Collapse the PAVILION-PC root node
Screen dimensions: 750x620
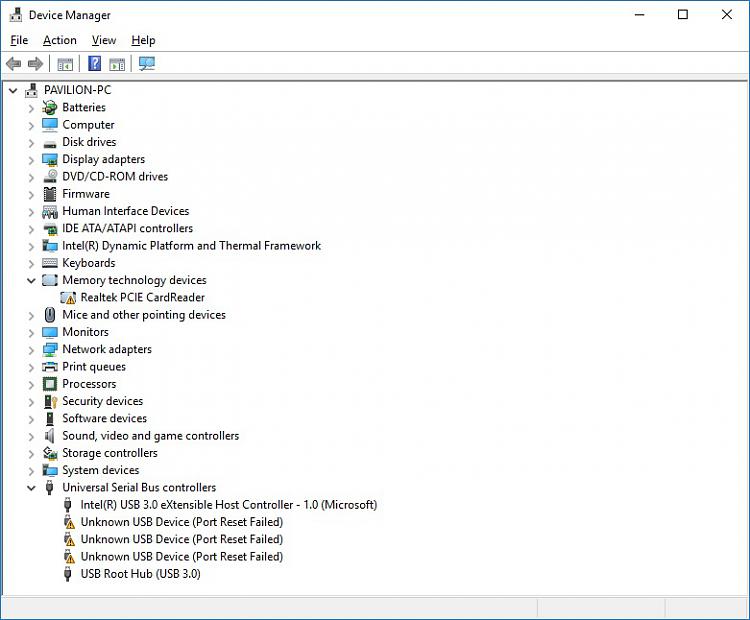pyautogui.click(x=13, y=90)
